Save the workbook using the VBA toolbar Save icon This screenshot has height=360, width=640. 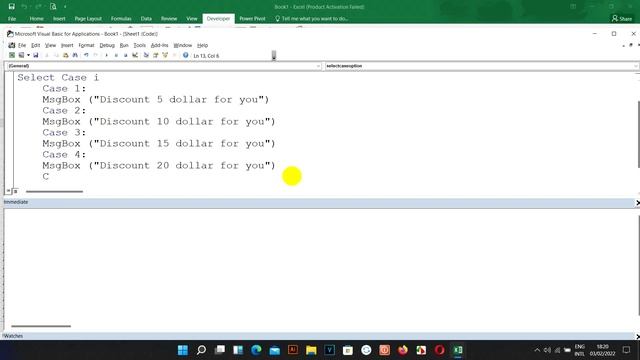coord(36,55)
